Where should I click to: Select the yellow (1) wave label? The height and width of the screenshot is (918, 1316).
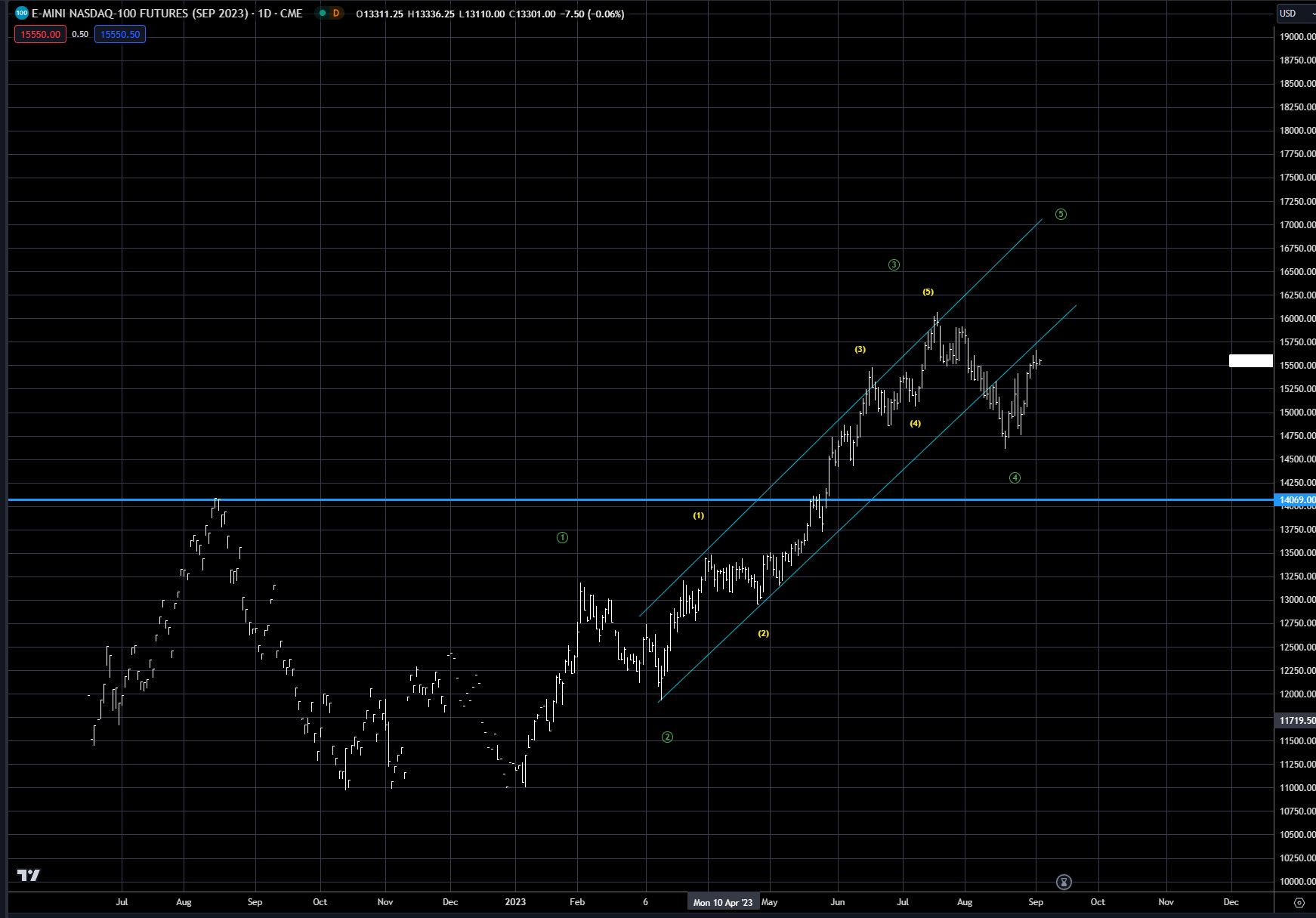click(x=699, y=516)
